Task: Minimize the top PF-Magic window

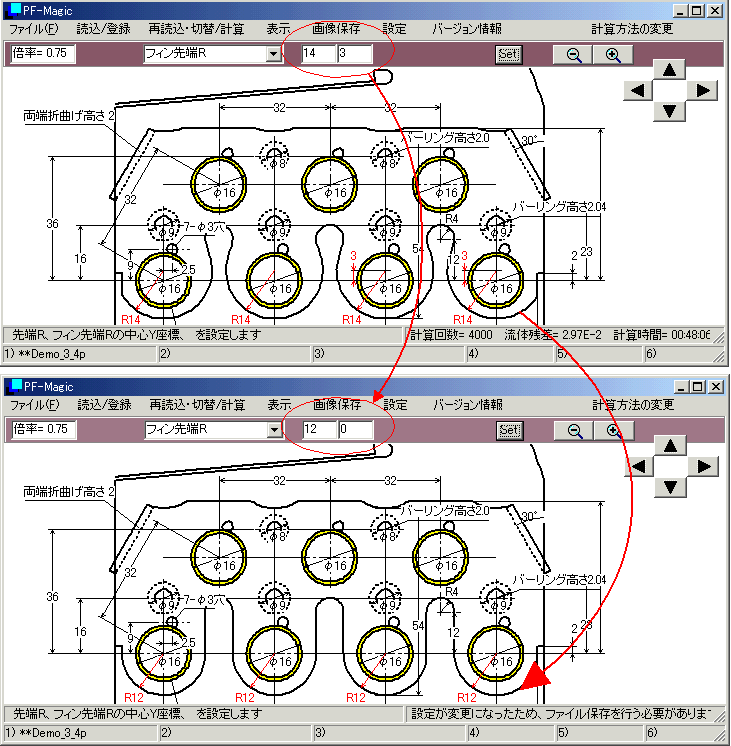Action: pyautogui.click(x=680, y=10)
